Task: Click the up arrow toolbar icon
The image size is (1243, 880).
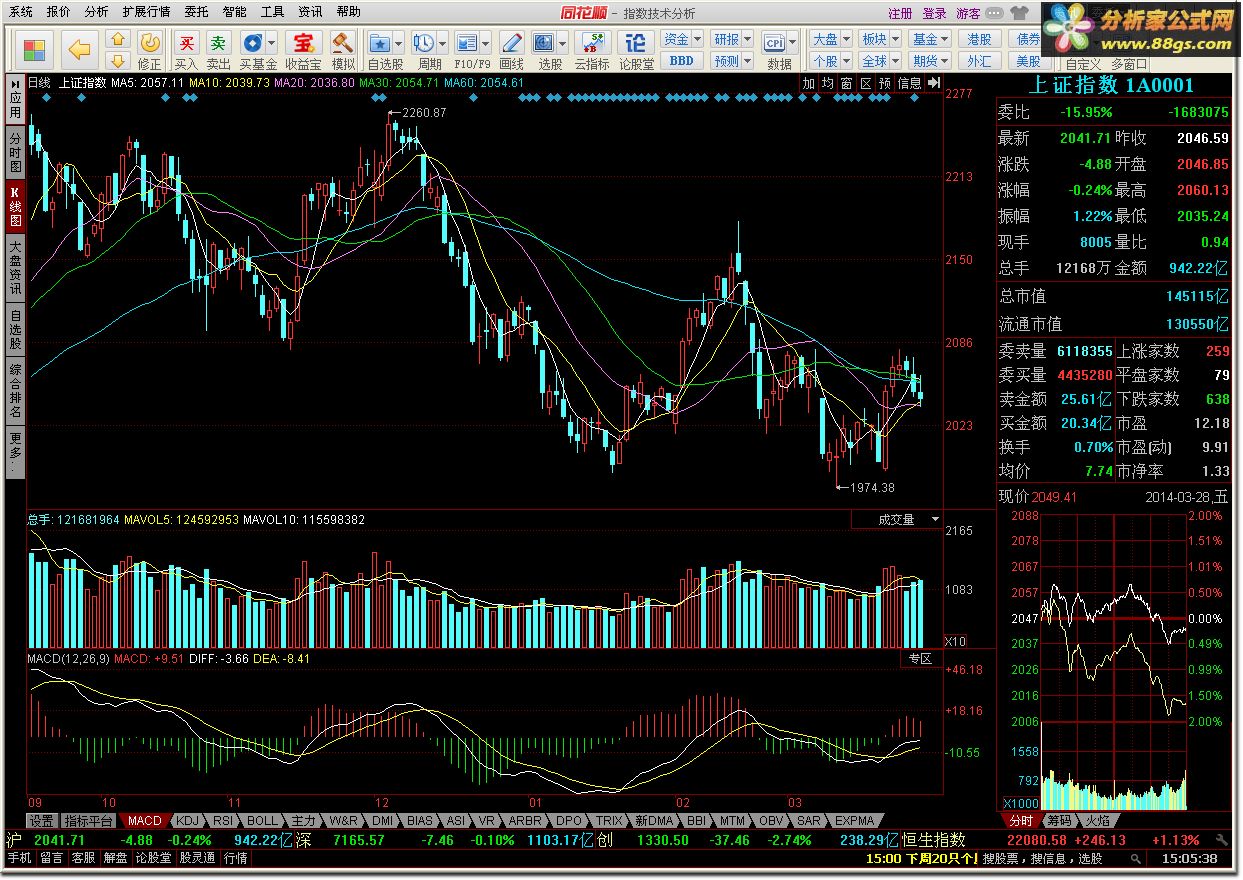Action: tap(118, 40)
